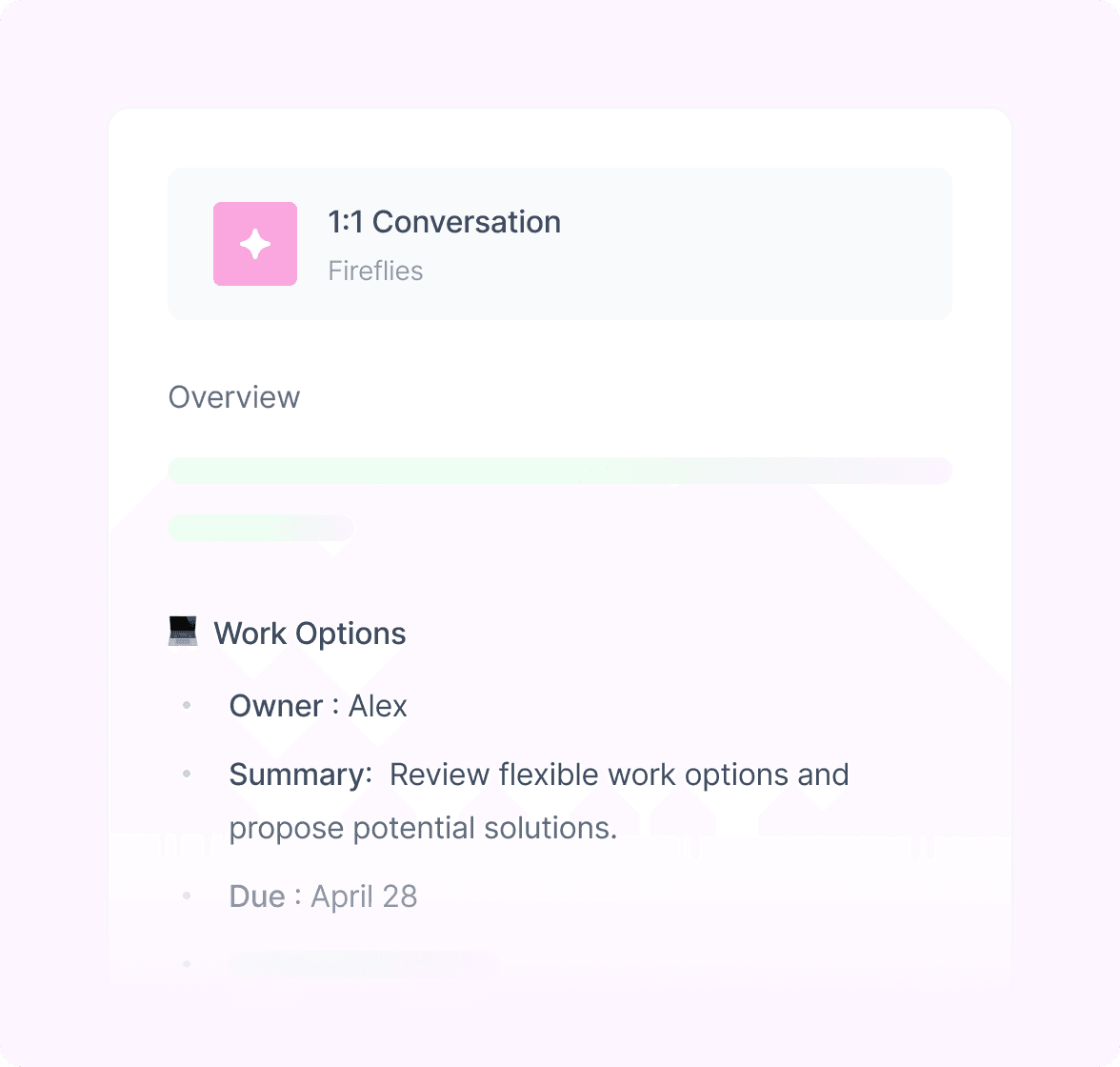This screenshot has height=1067, width=1120.
Task: Click the bullet point before Summary
Action: (187, 774)
